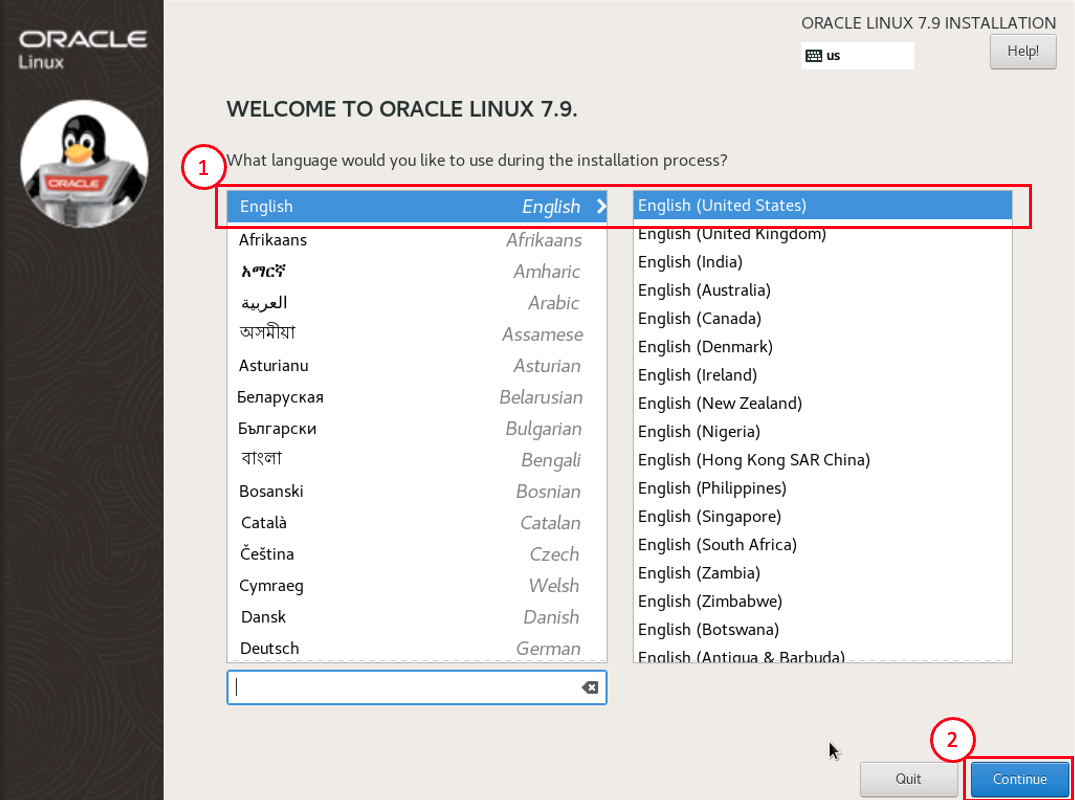The height and width of the screenshot is (800, 1075).
Task: Select Amharic language row
Action: [417, 271]
